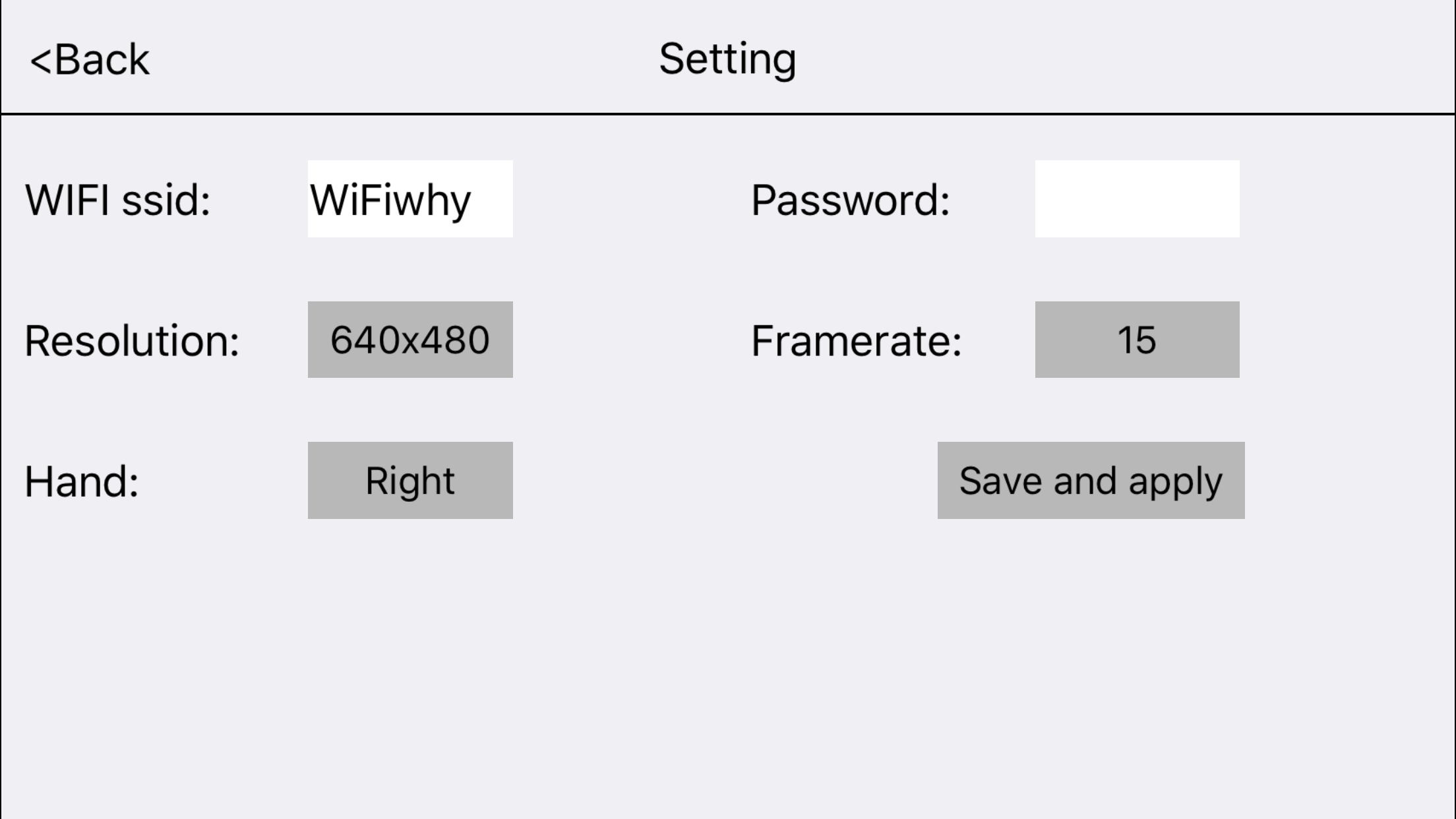Viewport: 1456px width, 819px height.
Task: Go back using the <Back button
Action: point(90,60)
